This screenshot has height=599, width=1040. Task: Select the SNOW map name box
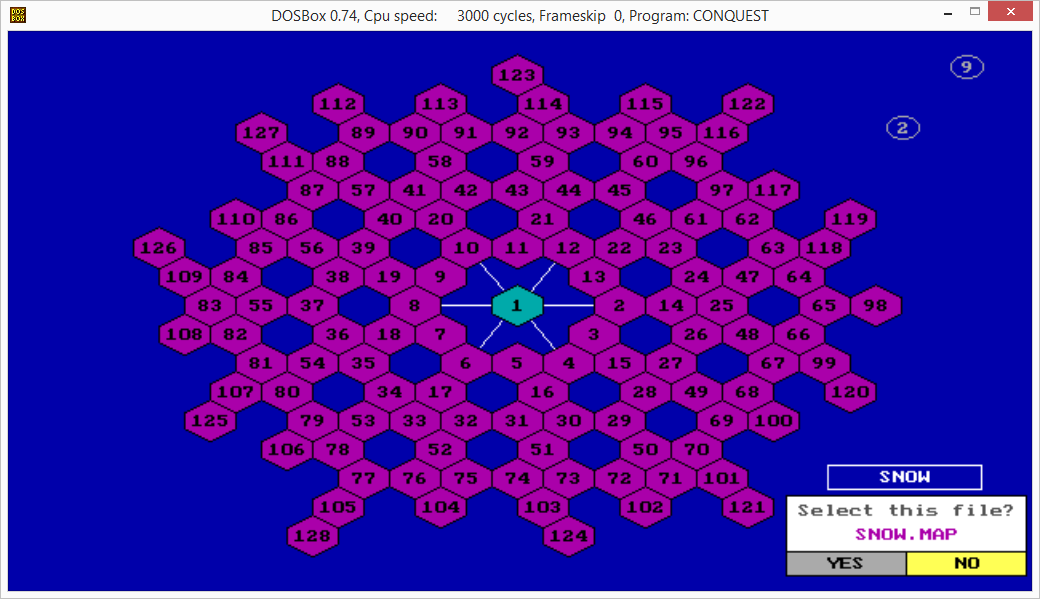click(905, 477)
